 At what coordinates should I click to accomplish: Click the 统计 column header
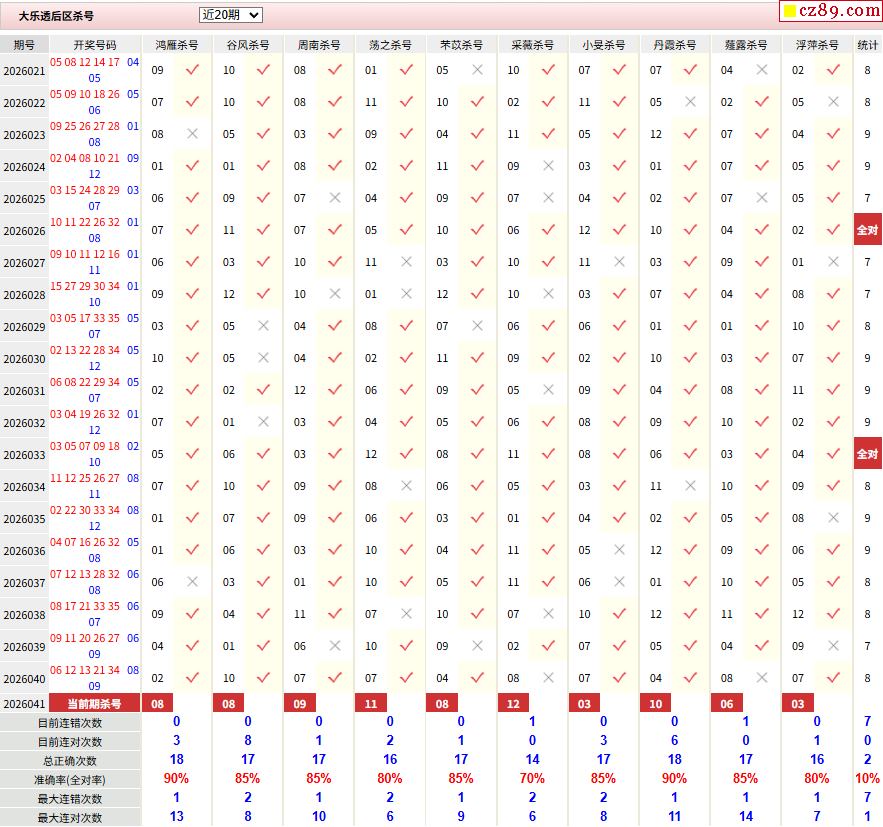[x=867, y=45]
